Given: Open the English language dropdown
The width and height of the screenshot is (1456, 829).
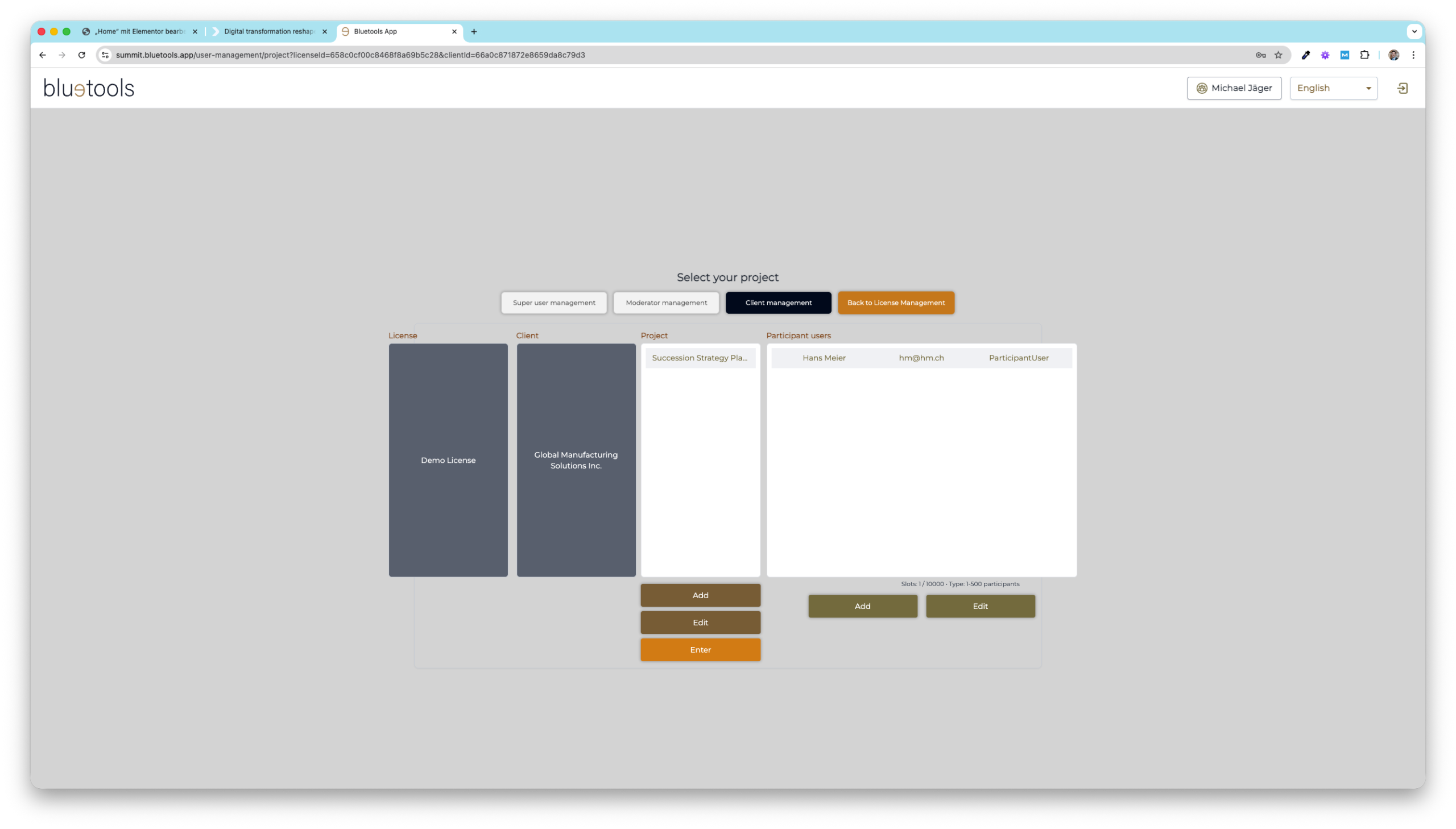Looking at the screenshot, I should click(1333, 88).
